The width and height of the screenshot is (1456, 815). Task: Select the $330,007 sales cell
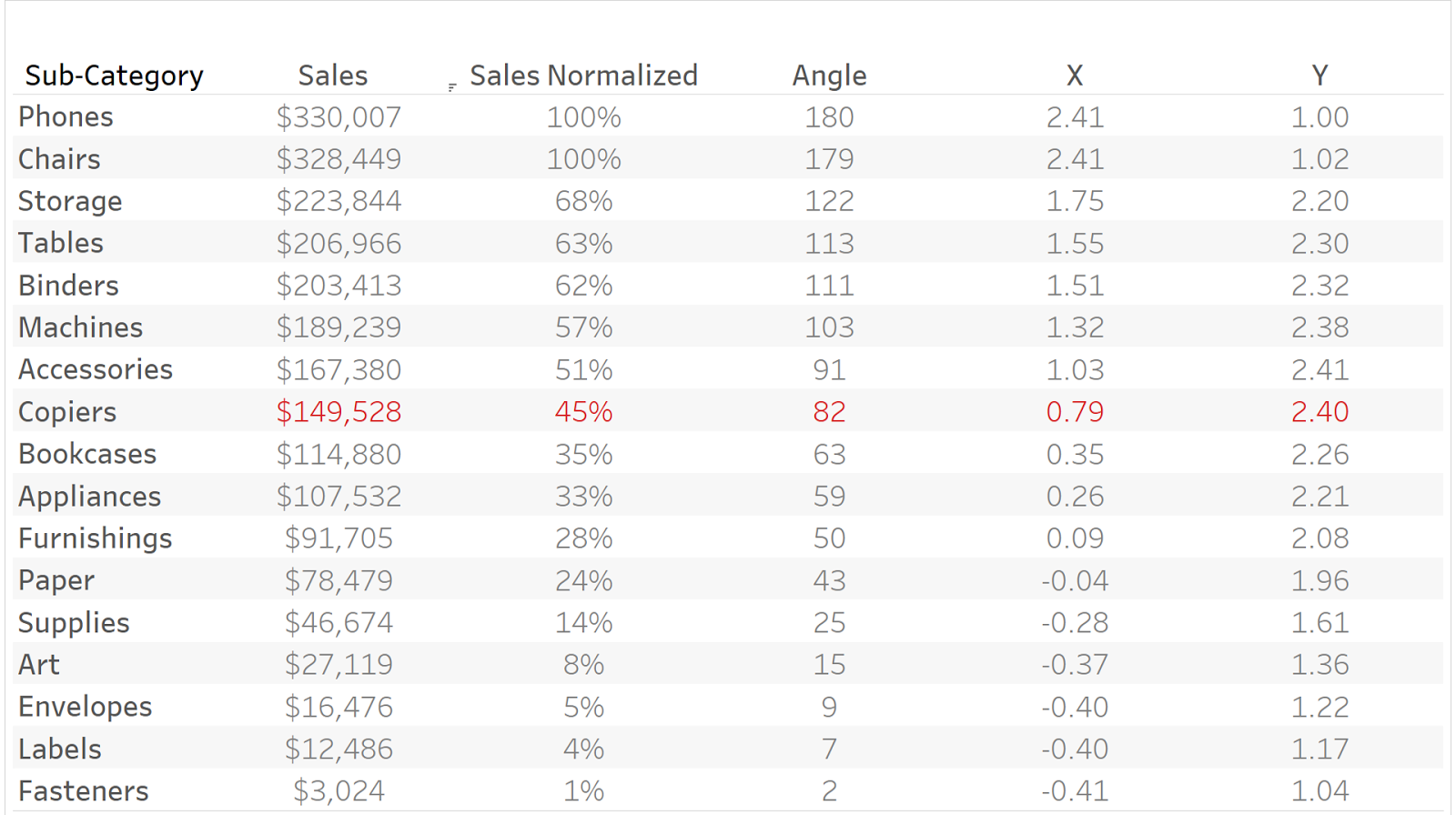(339, 117)
